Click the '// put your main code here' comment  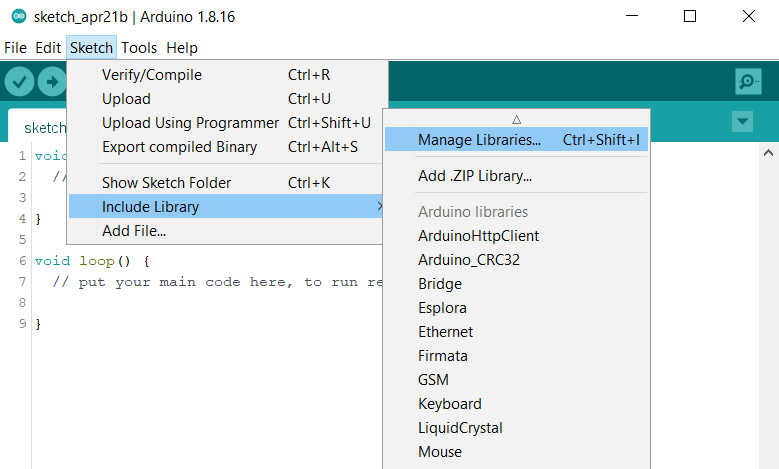tap(218, 282)
